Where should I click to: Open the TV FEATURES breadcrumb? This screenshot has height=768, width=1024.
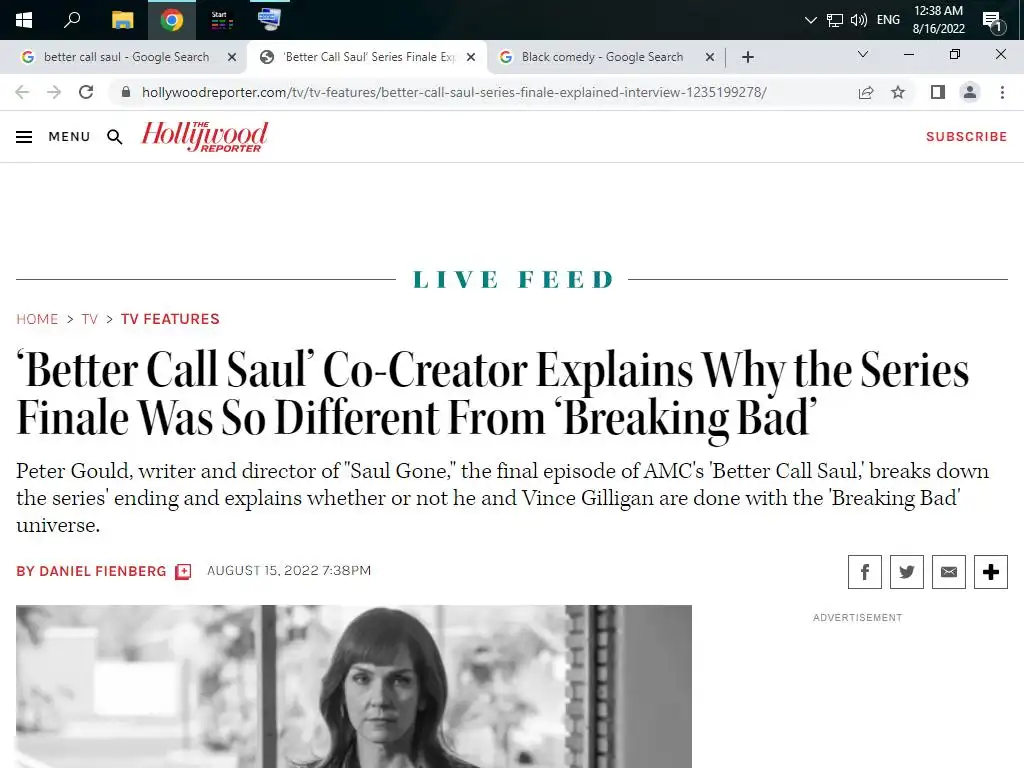(170, 319)
